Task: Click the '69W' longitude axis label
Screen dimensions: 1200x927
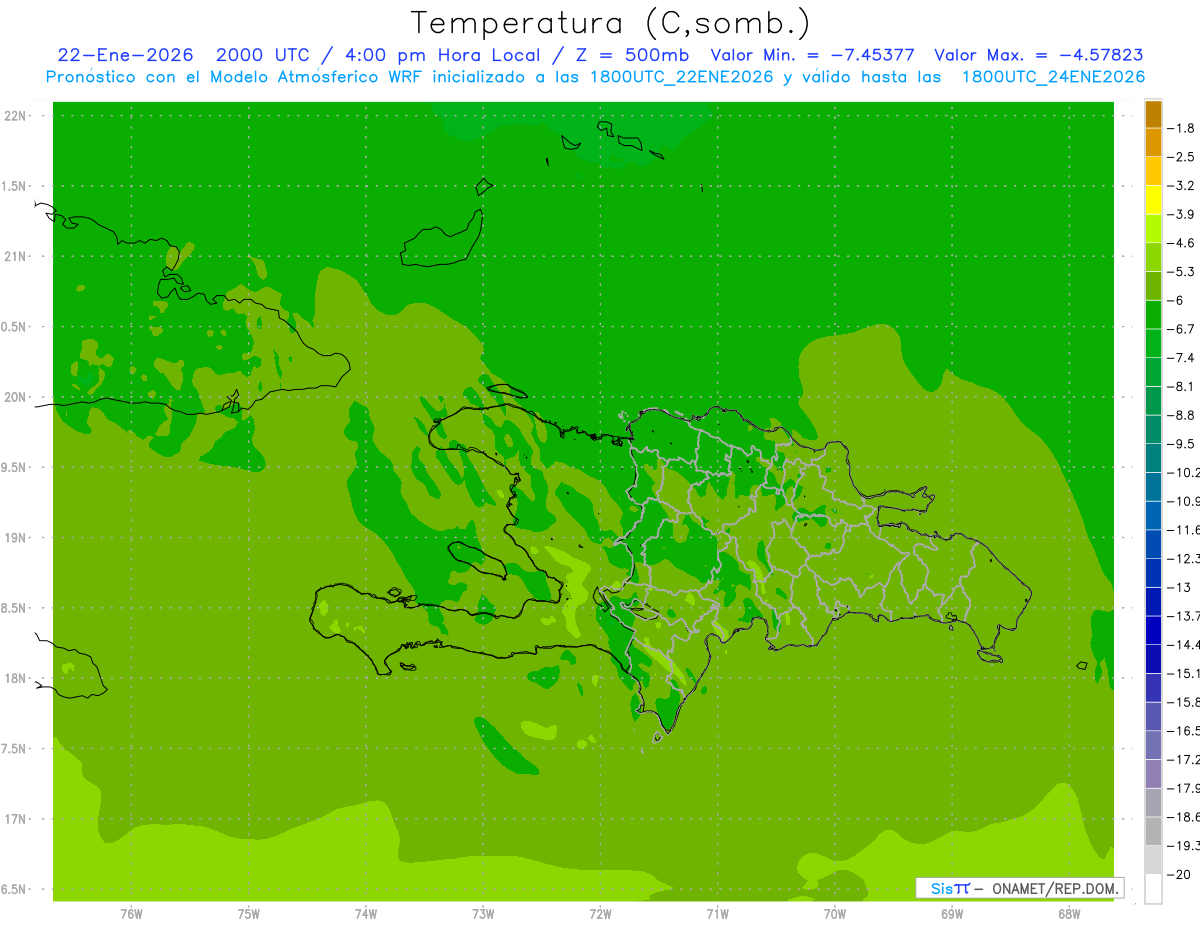Action: 952,913
